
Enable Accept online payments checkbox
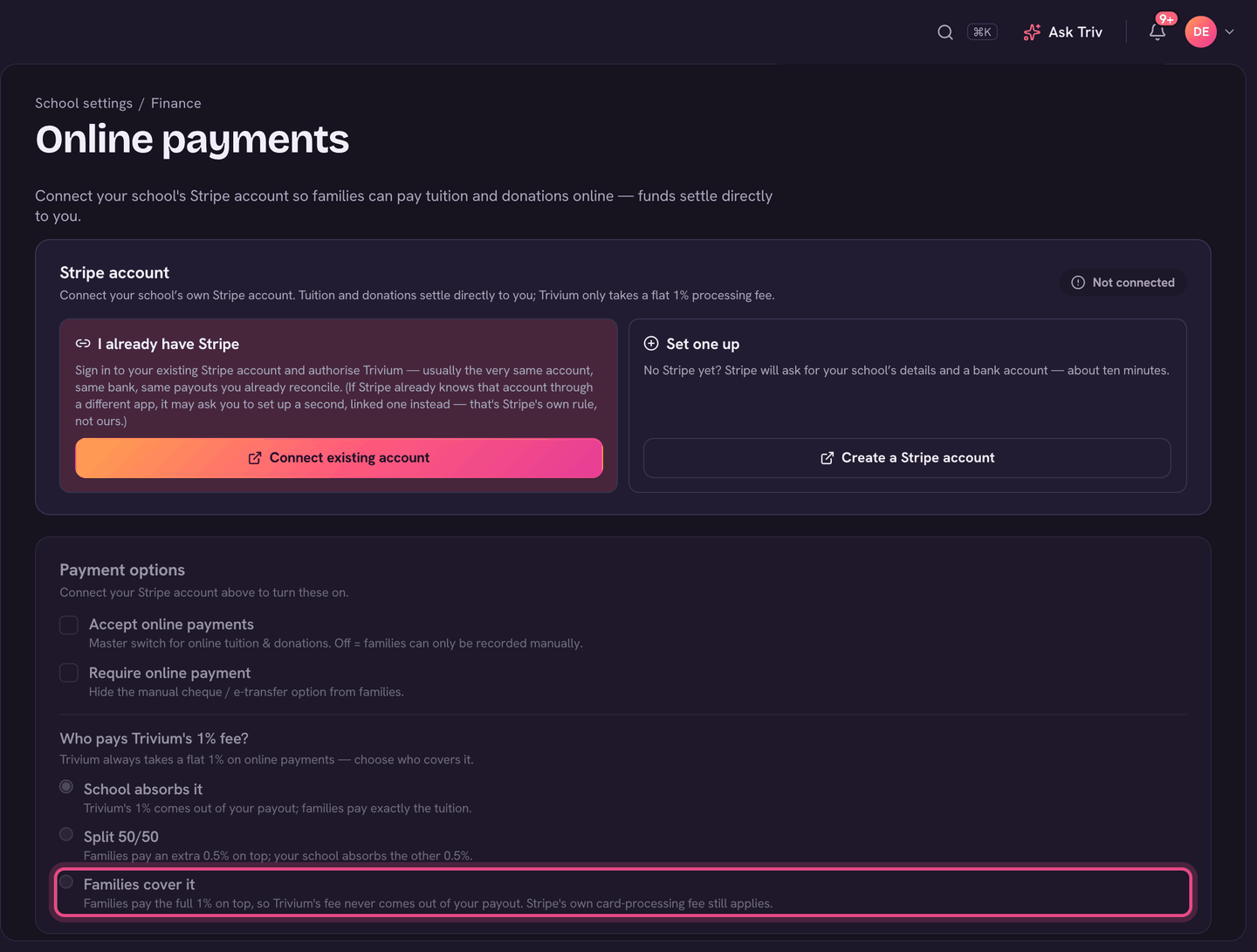69,625
